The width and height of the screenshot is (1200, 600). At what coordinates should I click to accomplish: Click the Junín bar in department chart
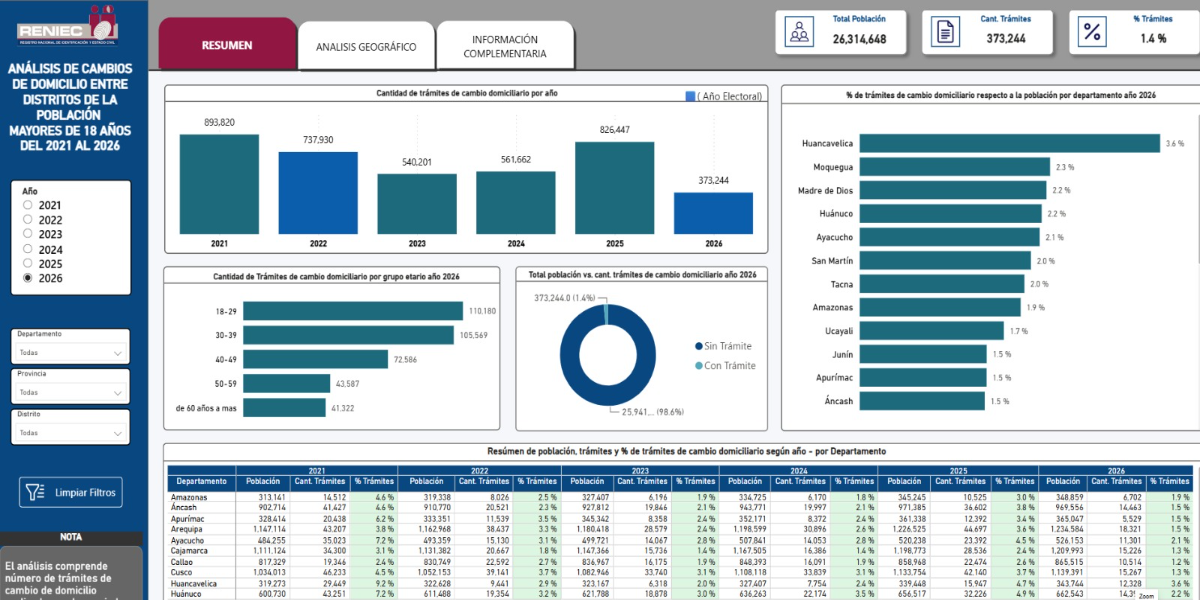click(923, 354)
